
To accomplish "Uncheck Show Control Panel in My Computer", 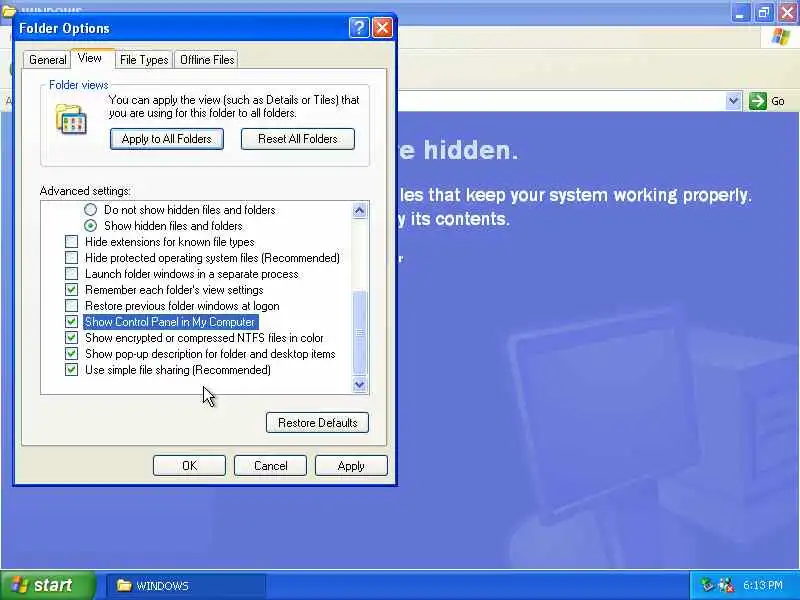I will (x=71, y=322).
